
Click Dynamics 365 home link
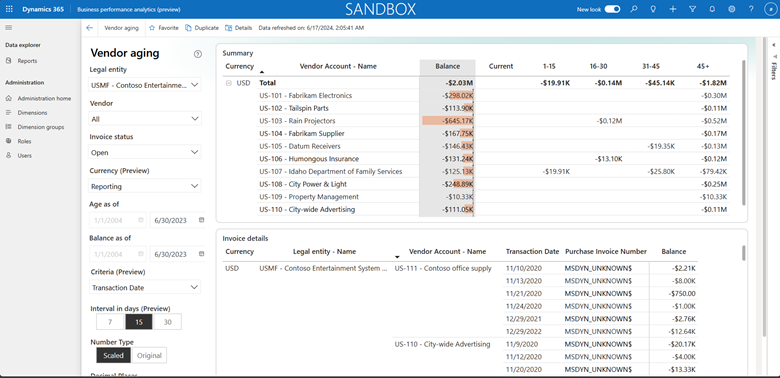(x=43, y=9)
